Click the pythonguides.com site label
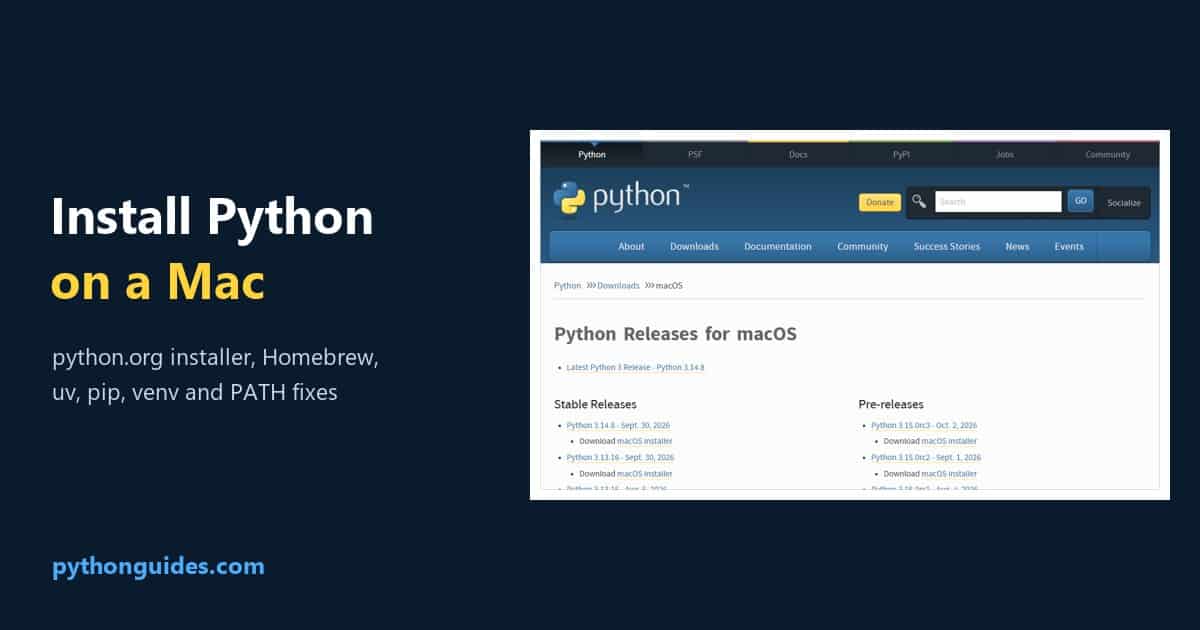 (158, 567)
